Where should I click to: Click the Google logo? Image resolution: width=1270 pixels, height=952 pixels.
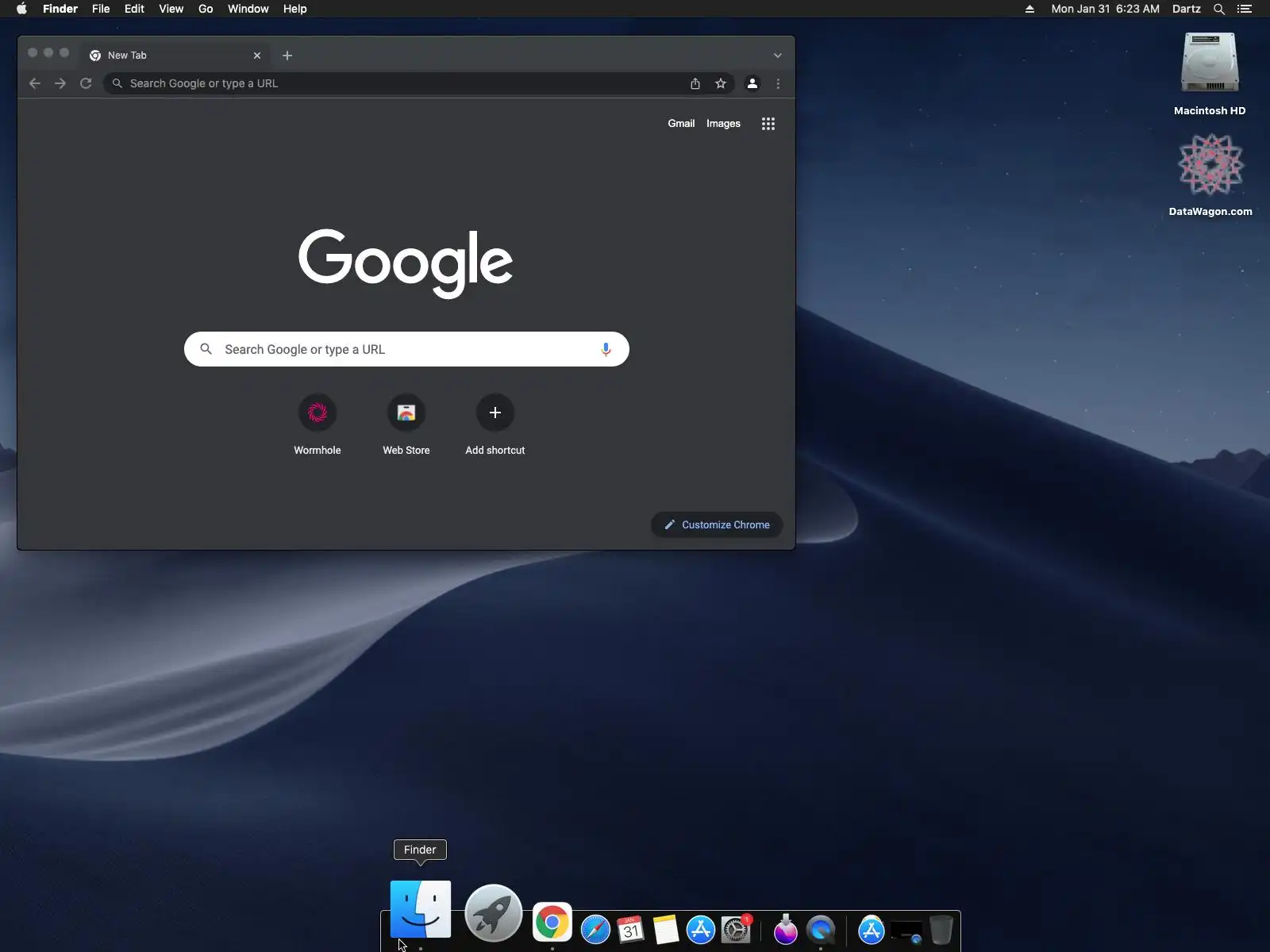coord(406,263)
